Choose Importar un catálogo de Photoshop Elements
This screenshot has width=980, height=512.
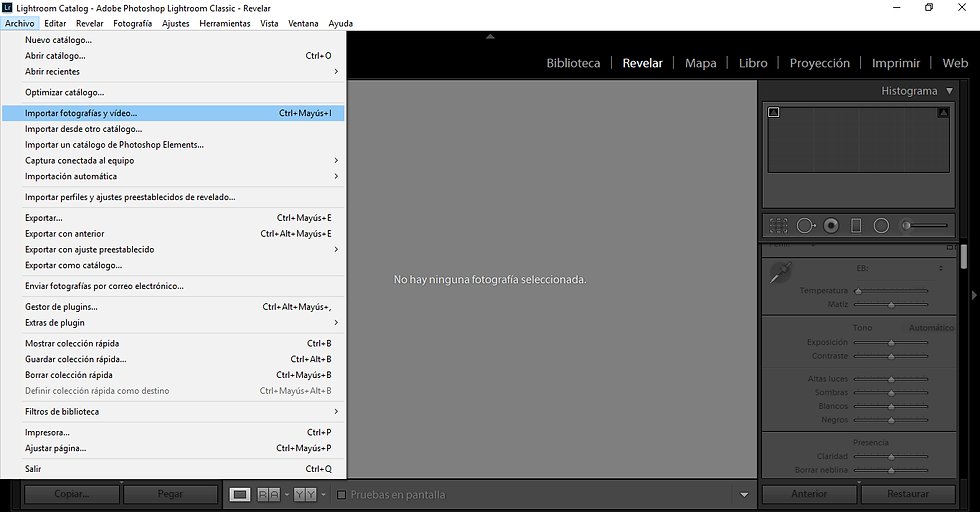pyautogui.click(x=173, y=144)
